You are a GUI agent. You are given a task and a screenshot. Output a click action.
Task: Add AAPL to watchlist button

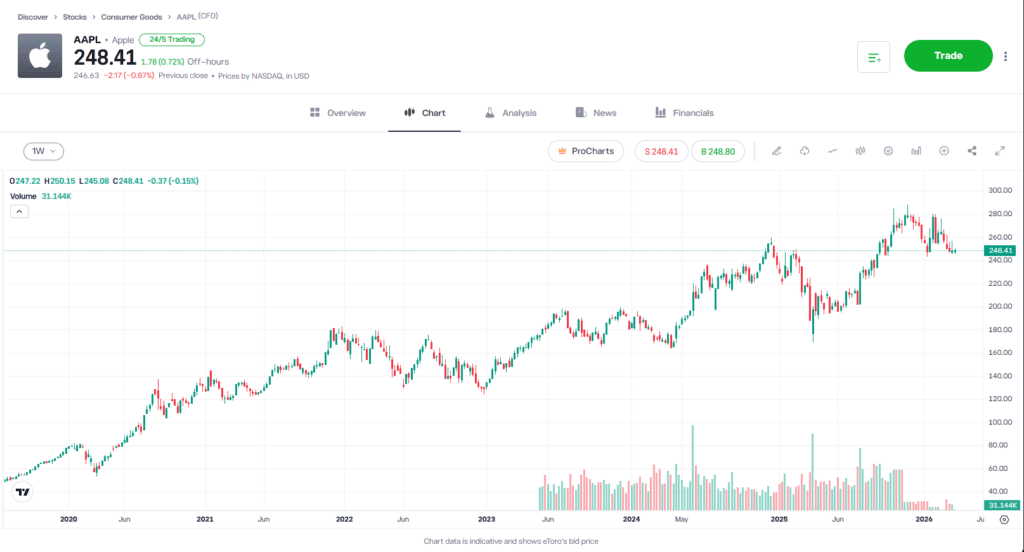pyautogui.click(x=873, y=57)
